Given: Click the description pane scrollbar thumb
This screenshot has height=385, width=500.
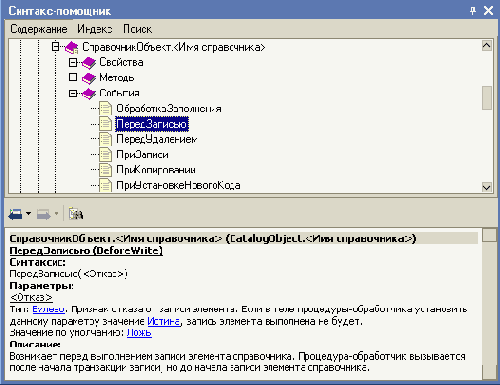Looking at the screenshot, I should coord(490,235).
